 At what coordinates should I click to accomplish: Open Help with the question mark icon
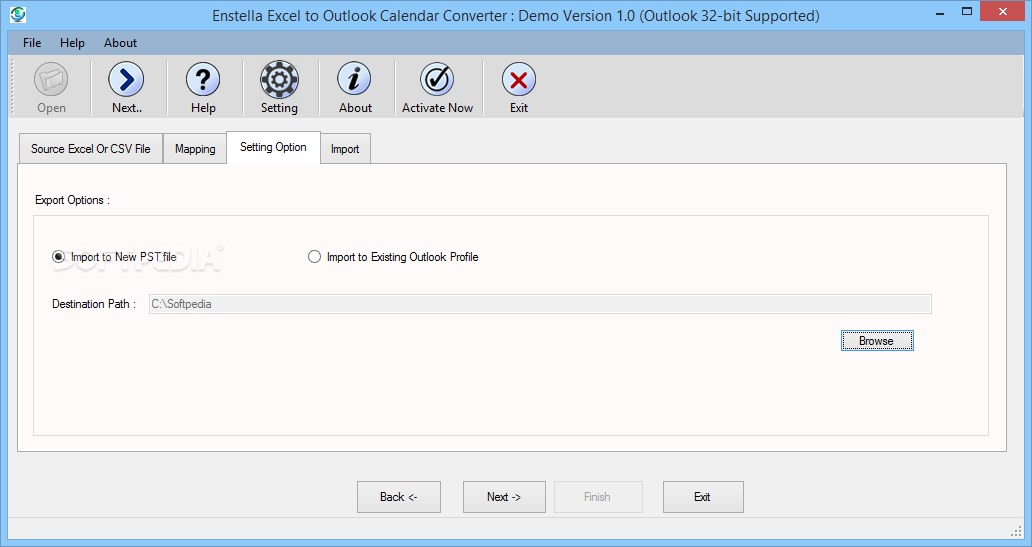[203, 80]
